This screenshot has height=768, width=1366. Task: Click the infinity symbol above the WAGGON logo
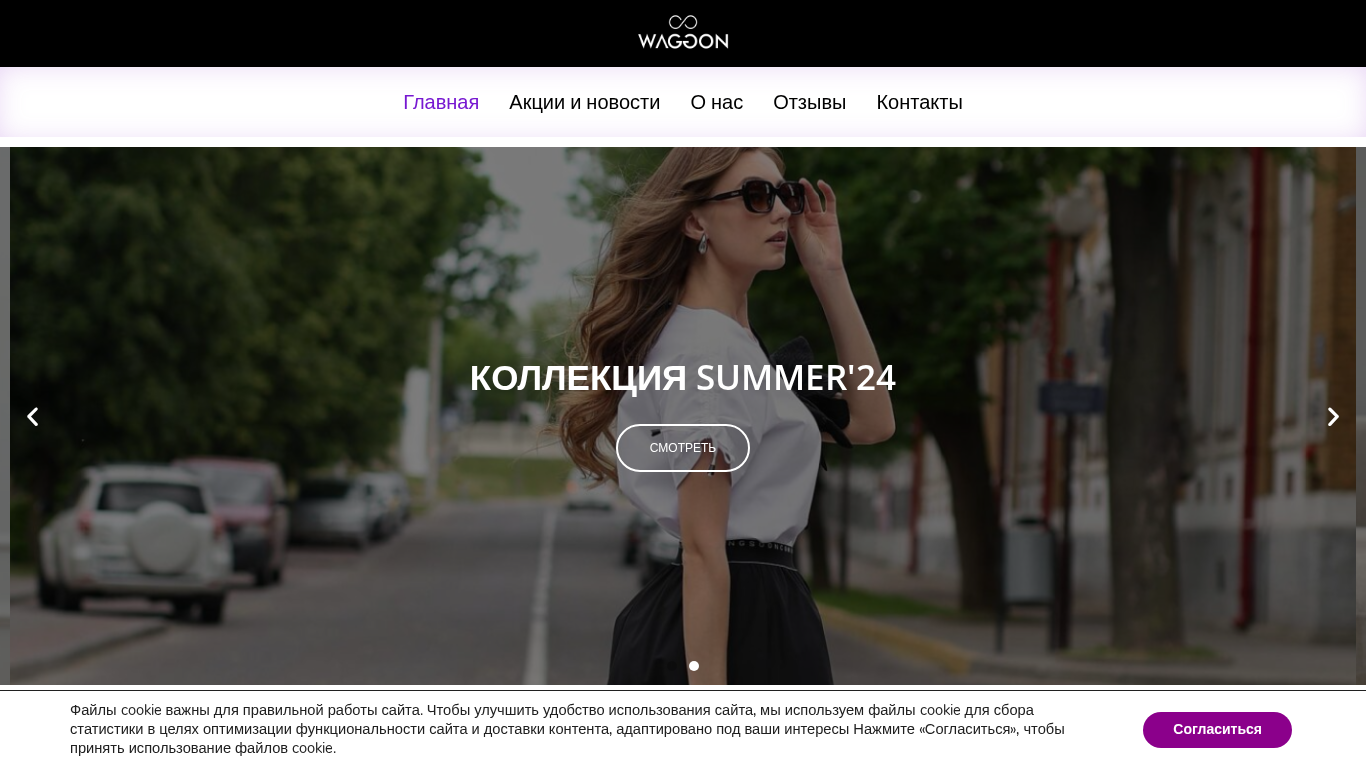pos(683,22)
